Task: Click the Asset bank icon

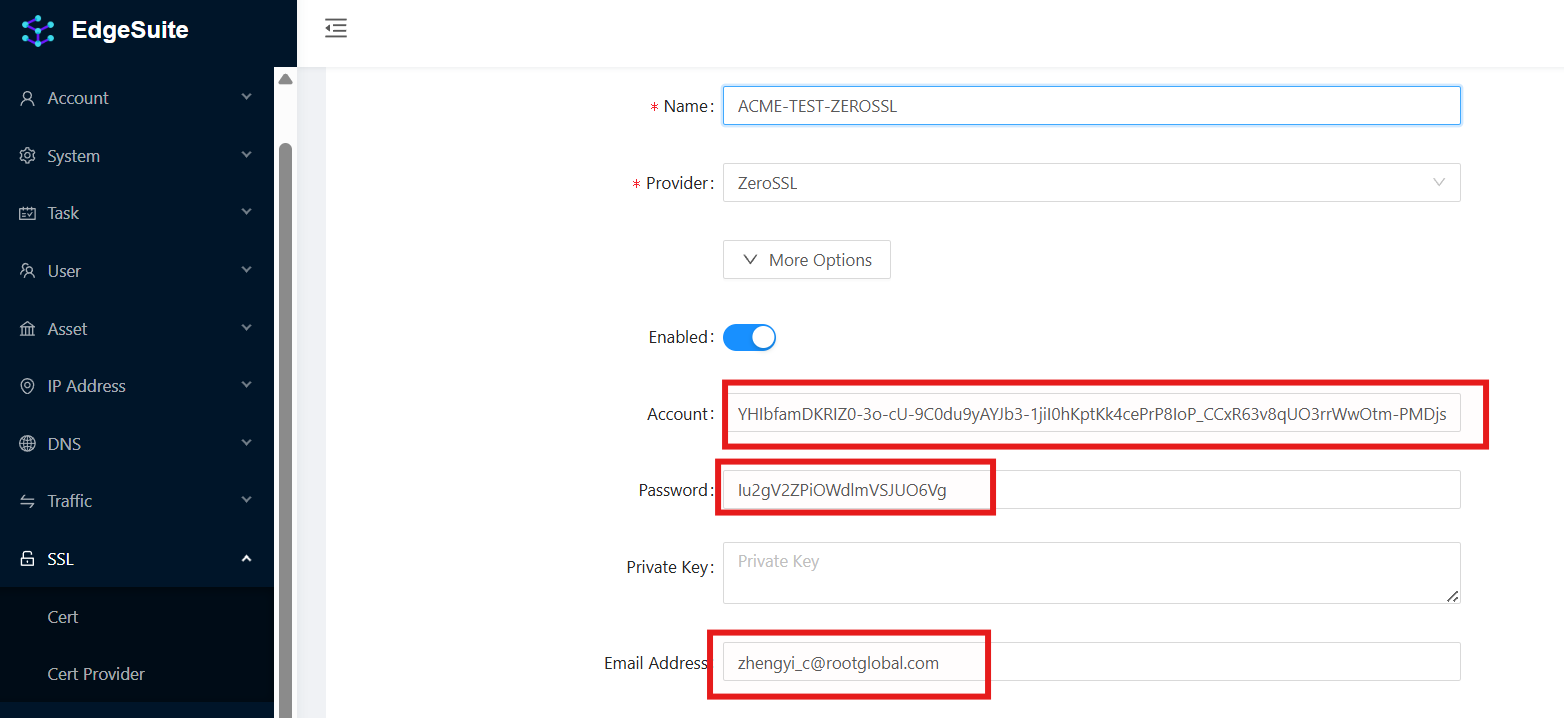Action: [28, 329]
